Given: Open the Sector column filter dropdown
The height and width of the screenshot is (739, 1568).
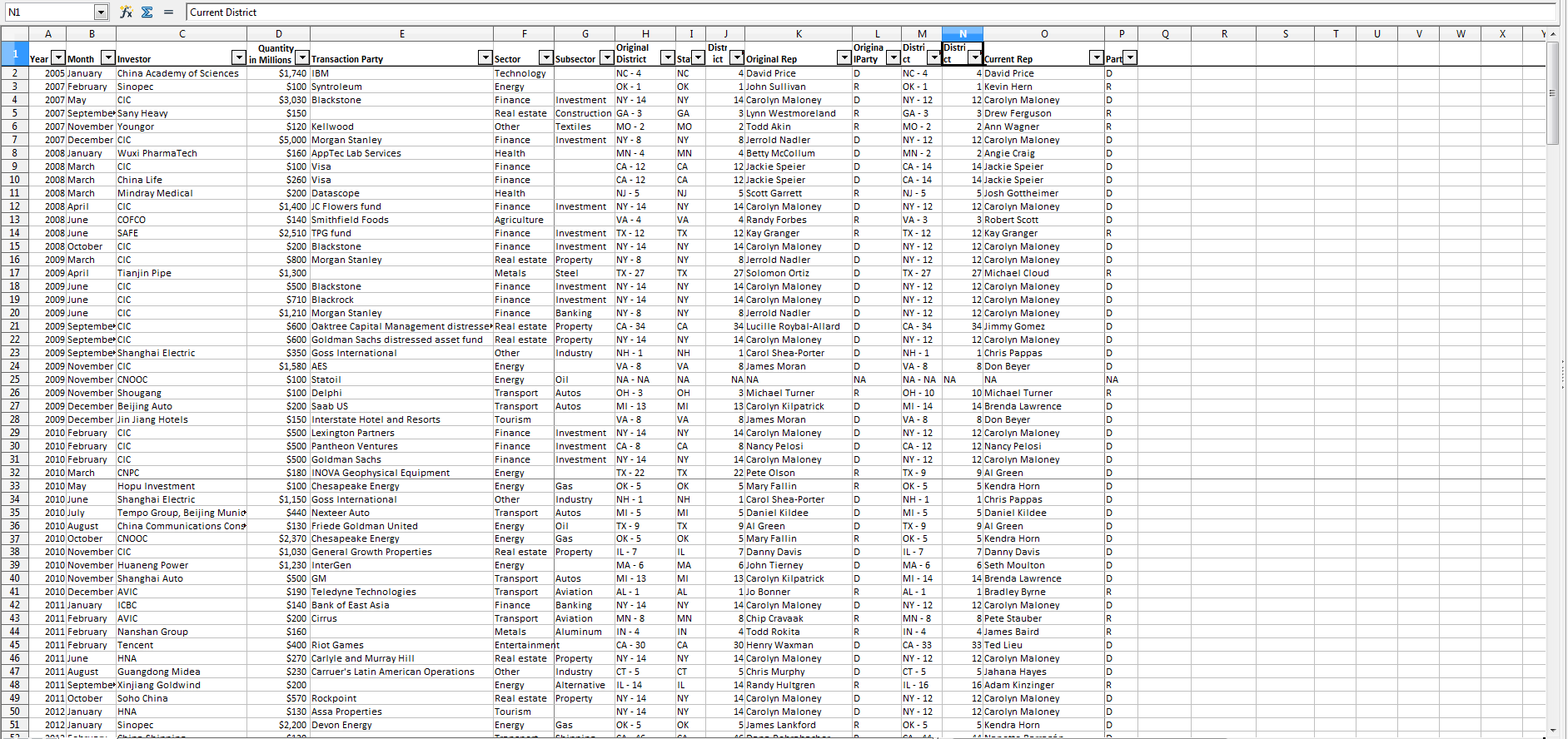Looking at the screenshot, I should [x=546, y=57].
